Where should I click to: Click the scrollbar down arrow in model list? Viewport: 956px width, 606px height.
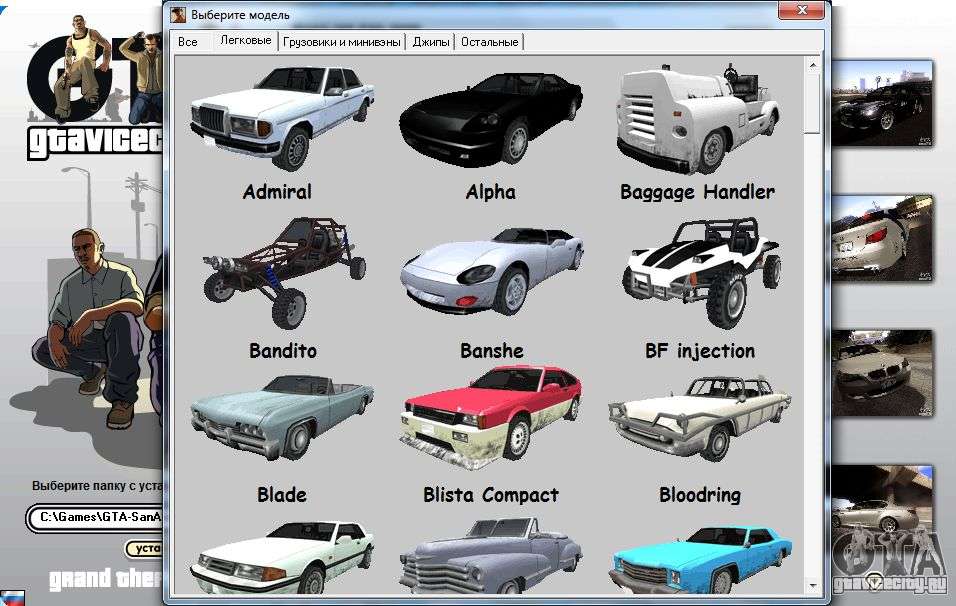(x=813, y=586)
